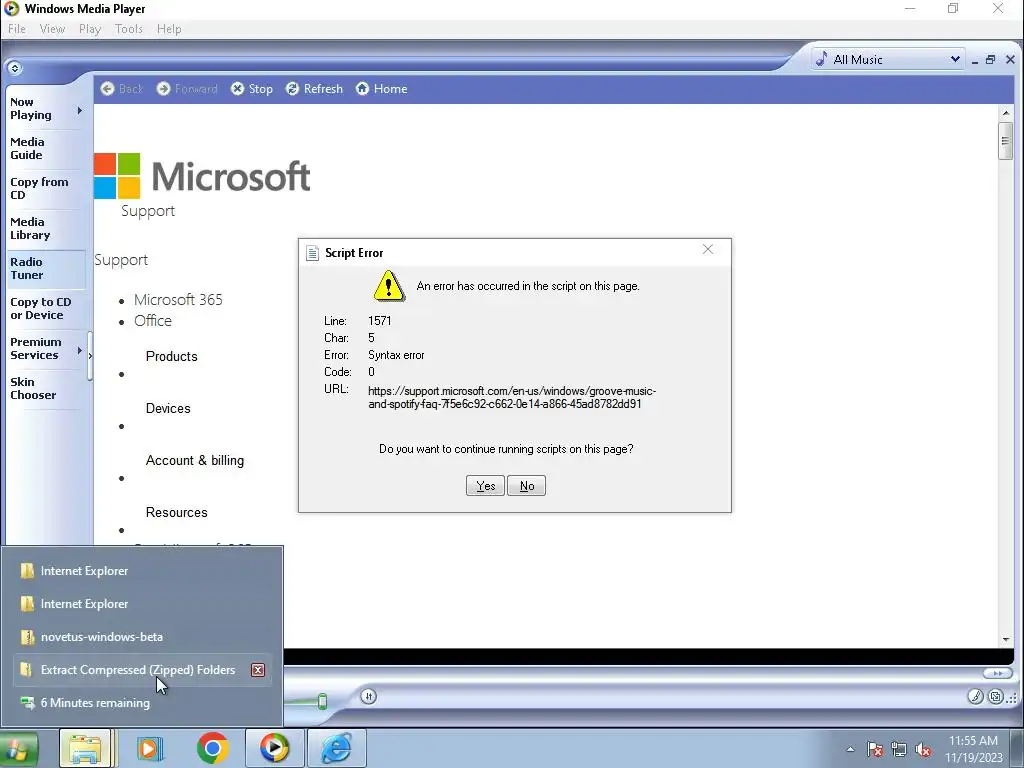Expand the Now Playing submenu arrow
This screenshot has width=1024, height=768.
pyautogui.click(x=80, y=110)
